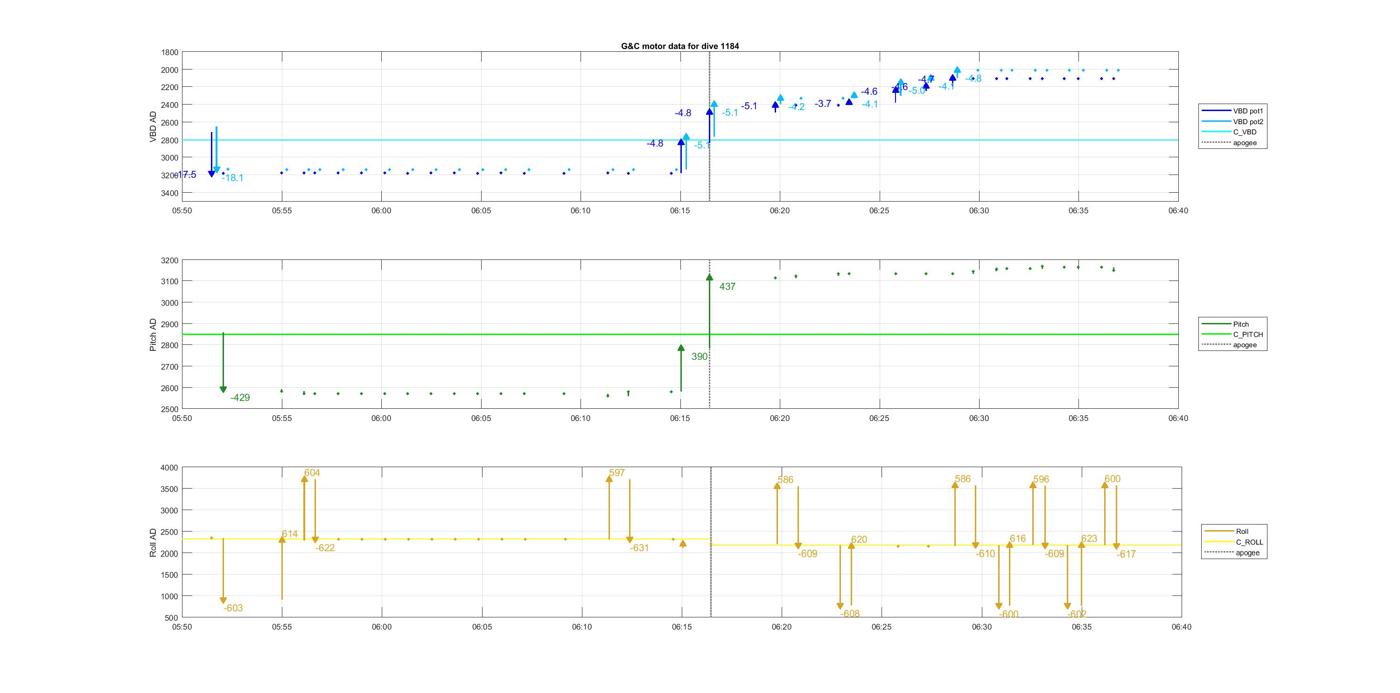This screenshot has width=1400, height=693.
Task: Click the '4000' tick on Roll AD axis
Action: (x=170, y=468)
